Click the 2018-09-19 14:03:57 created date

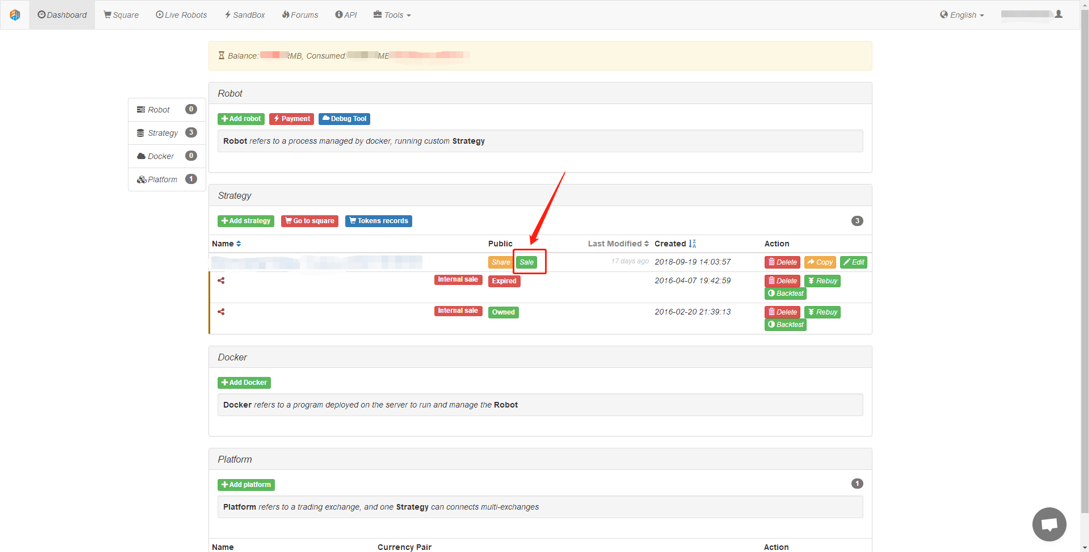point(692,262)
